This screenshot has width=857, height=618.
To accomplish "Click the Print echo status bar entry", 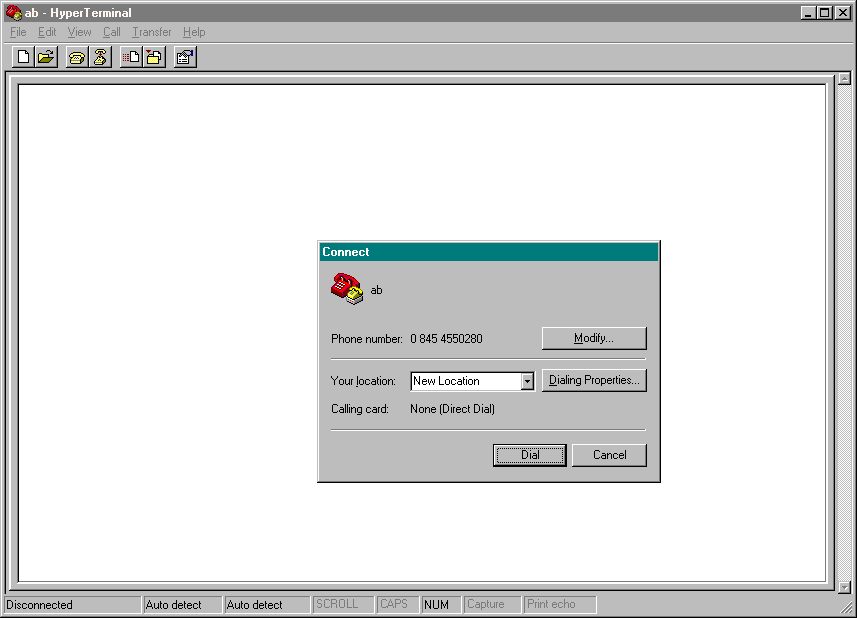I will click(559, 605).
